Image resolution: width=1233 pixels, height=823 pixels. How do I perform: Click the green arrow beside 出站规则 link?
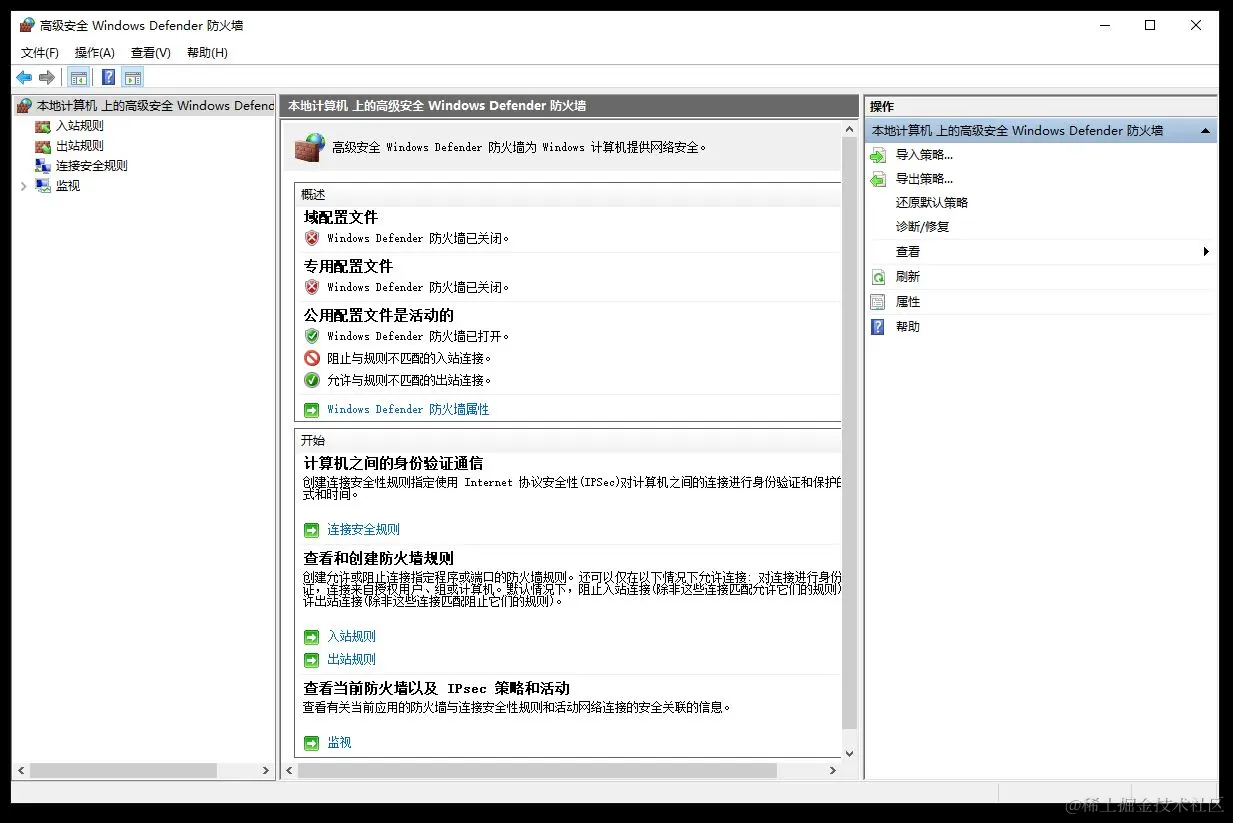(312, 660)
